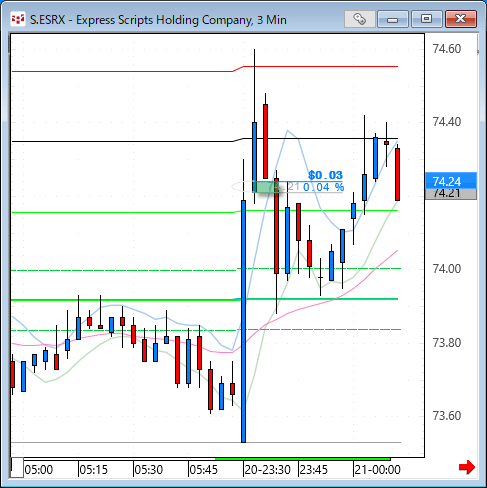The width and height of the screenshot is (487, 488).
Task: Click the black horizontal level line
Action: (205, 141)
